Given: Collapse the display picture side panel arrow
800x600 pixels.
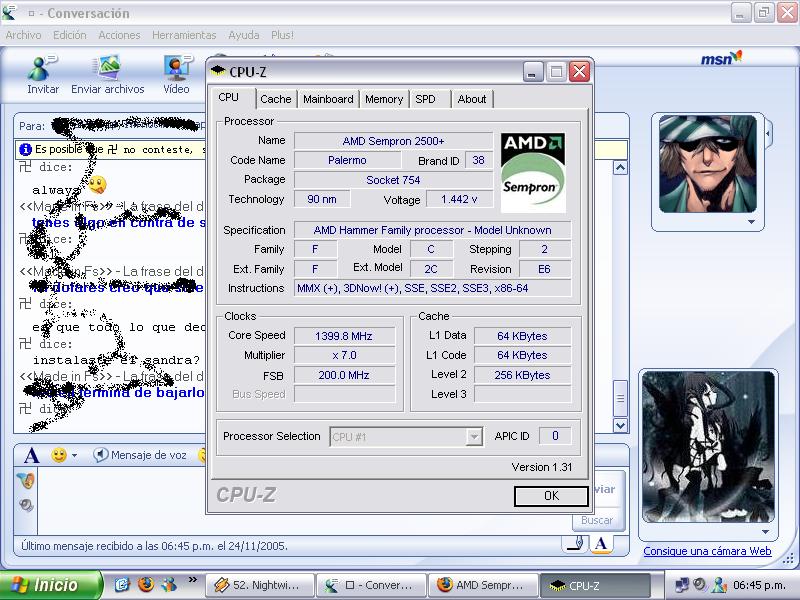Looking at the screenshot, I should coord(768,134).
